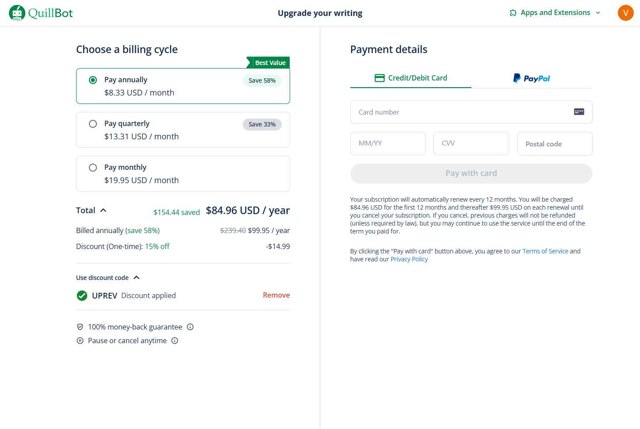
Task: Select the Pay annually option
Action: 93,80
